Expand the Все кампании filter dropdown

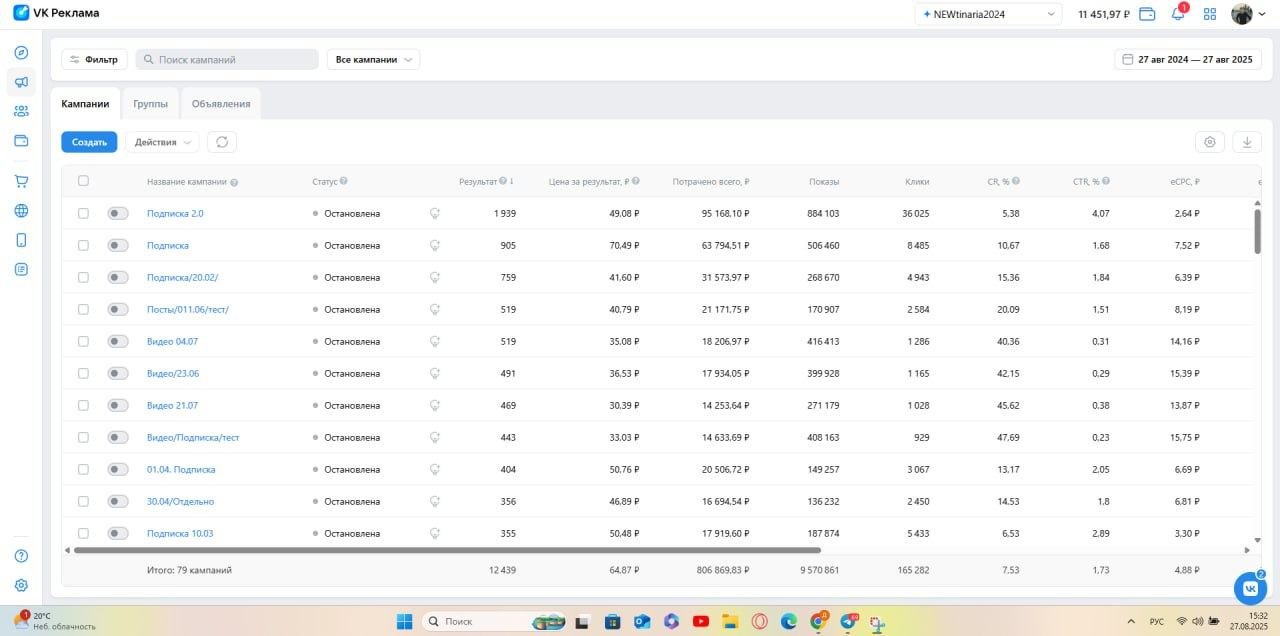point(373,59)
